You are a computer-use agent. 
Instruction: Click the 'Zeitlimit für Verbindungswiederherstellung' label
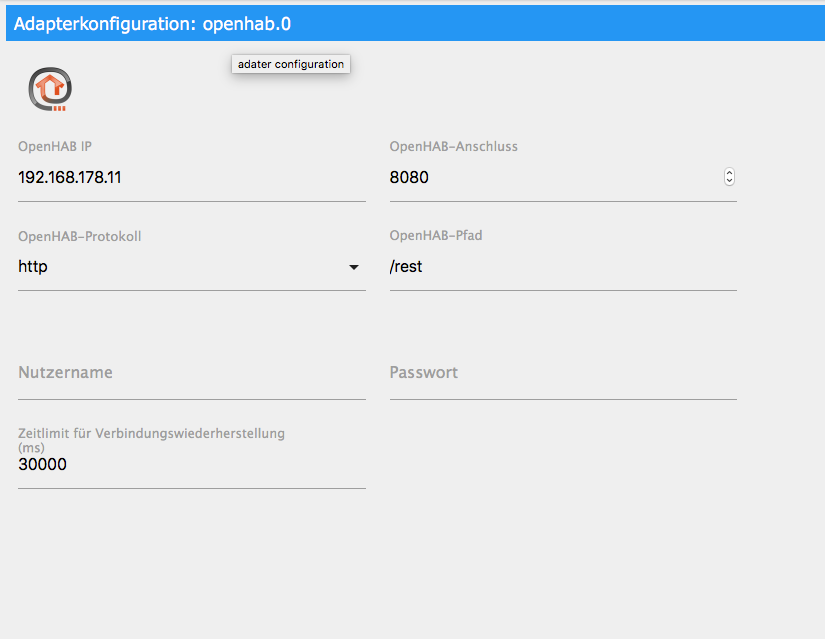click(152, 440)
